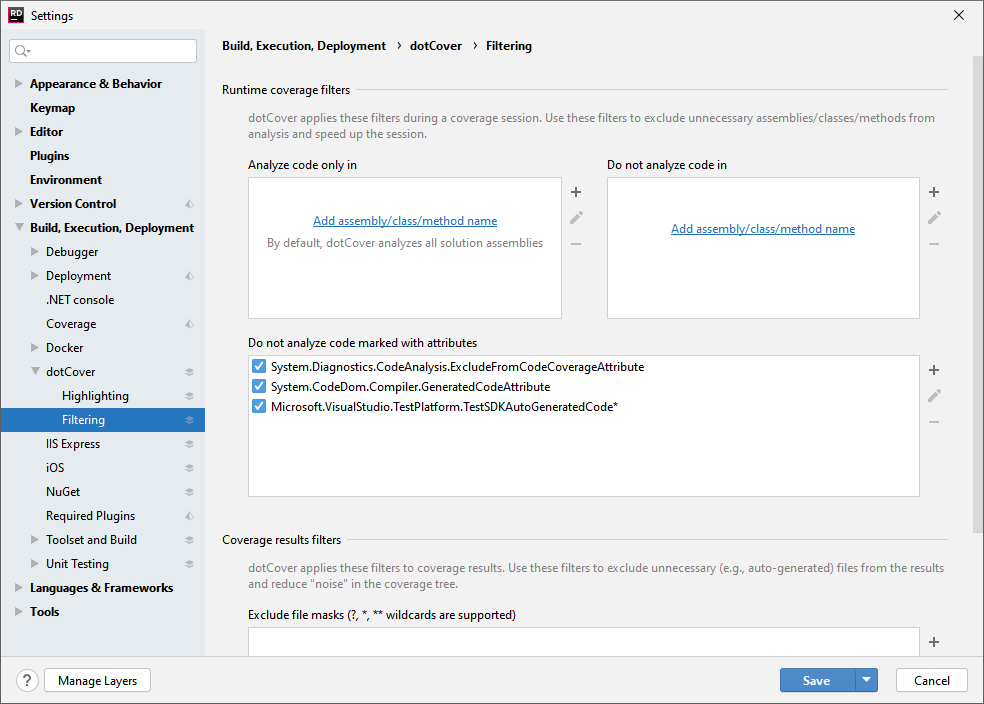
Task: Select the Required Plugins page
Action: (x=90, y=516)
